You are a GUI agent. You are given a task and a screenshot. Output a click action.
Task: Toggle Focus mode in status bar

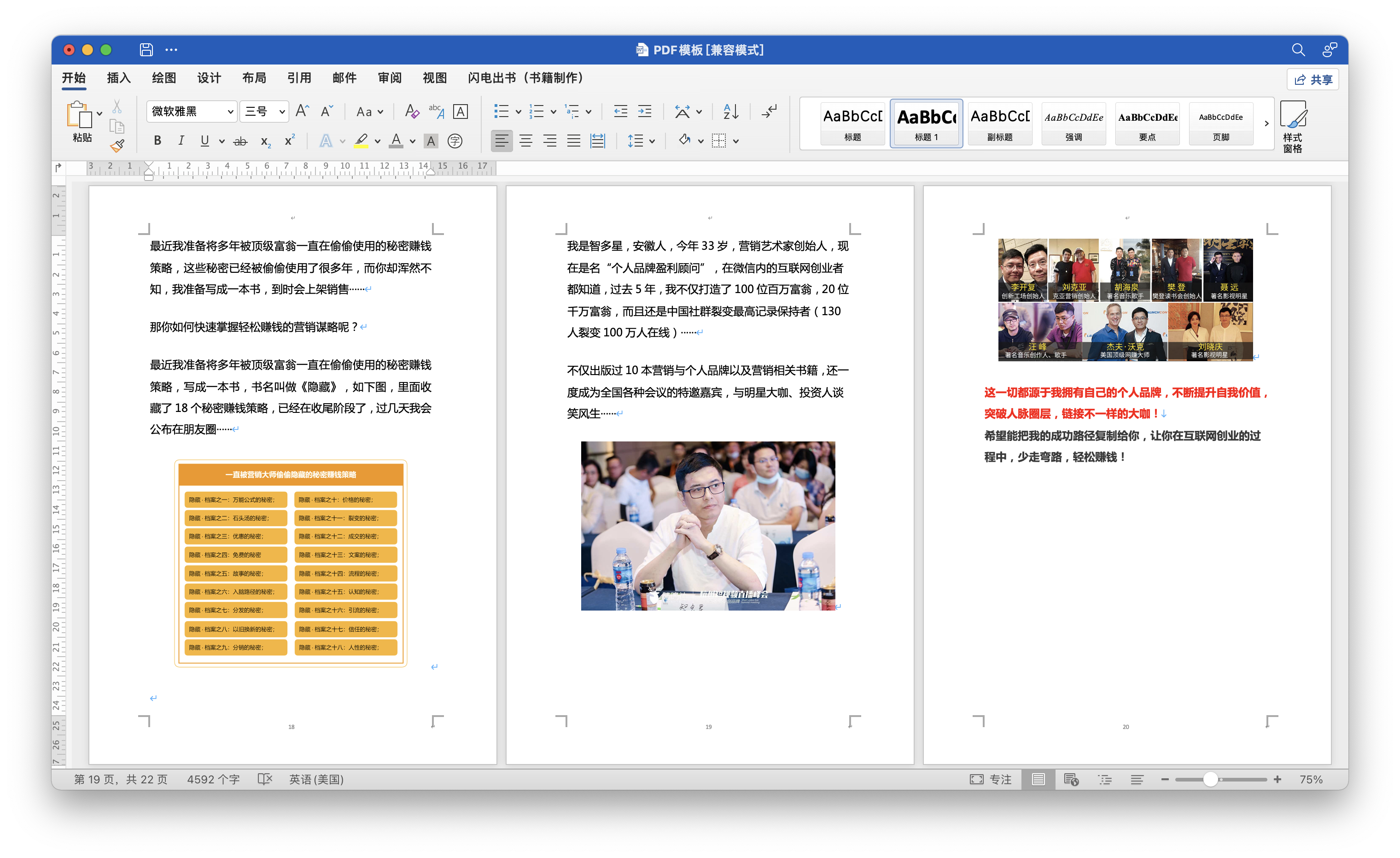point(990,779)
